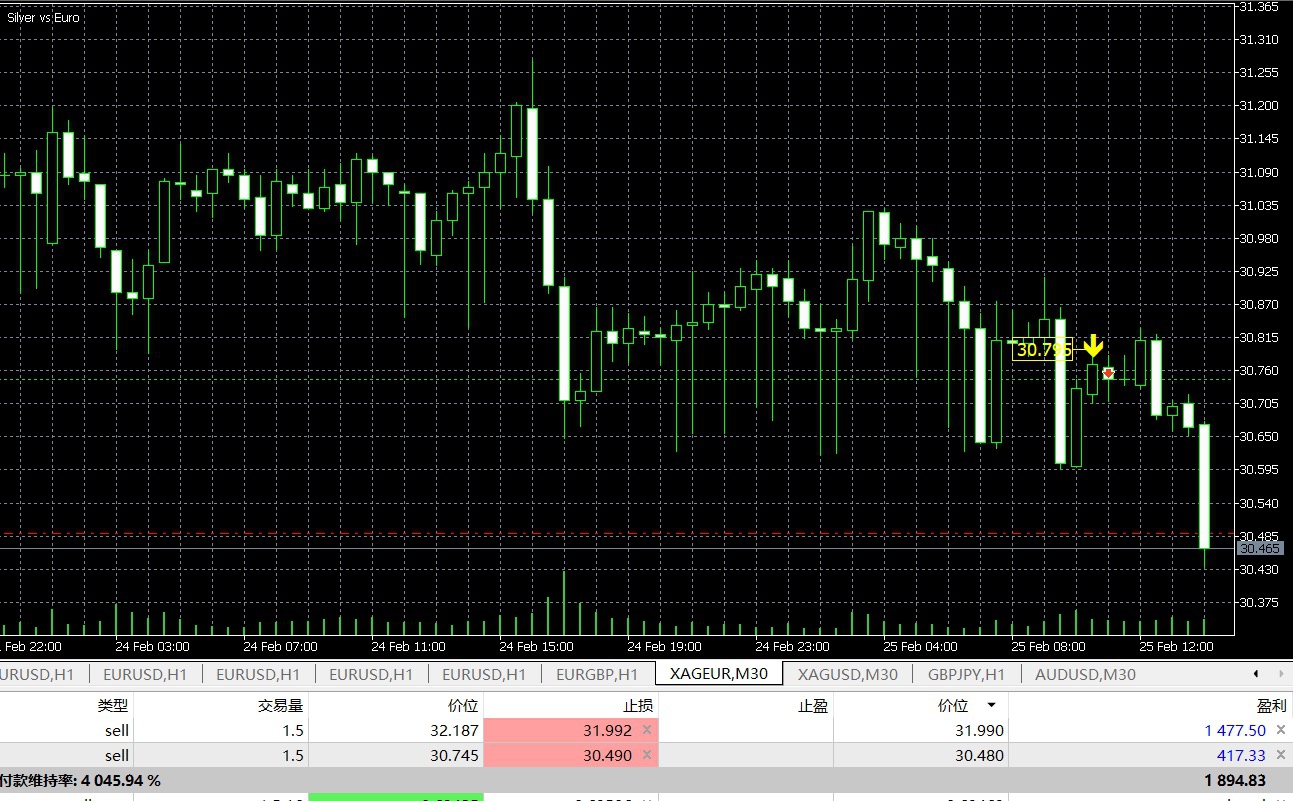Switch to the EURGBP,H1 chart tab
The height and width of the screenshot is (801, 1293).
point(597,674)
